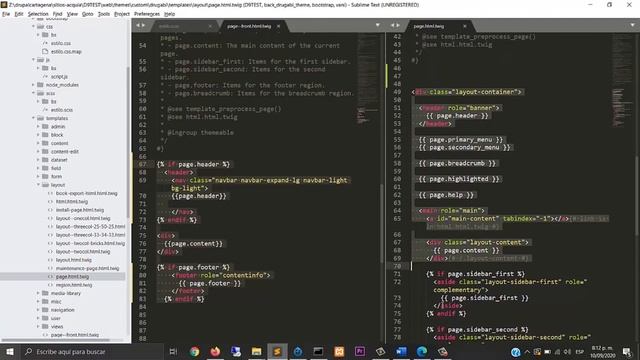Click the sidebar horizontal scrollbar

point(55,340)
